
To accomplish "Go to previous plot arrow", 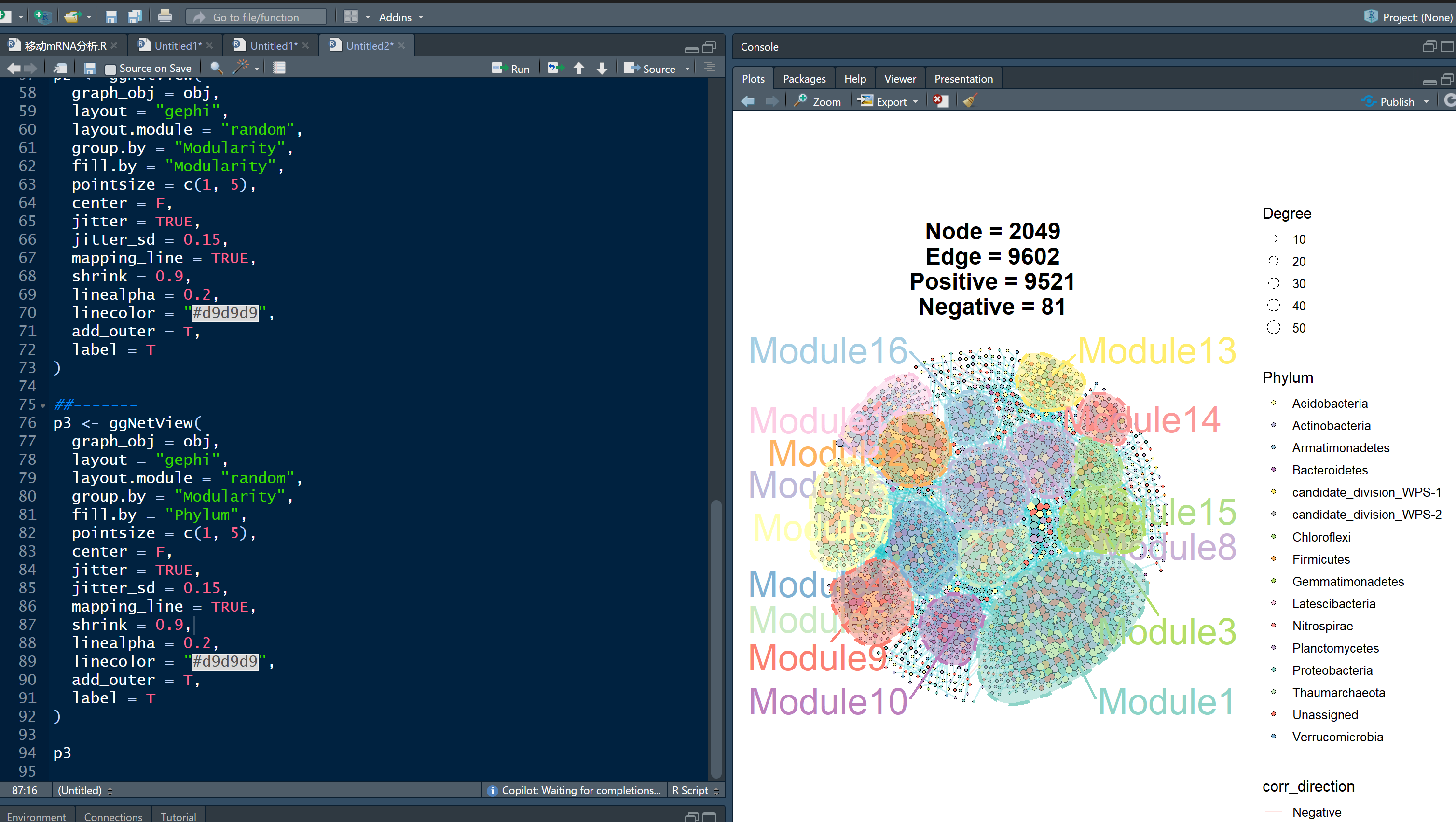I will [x=748, y=101].
